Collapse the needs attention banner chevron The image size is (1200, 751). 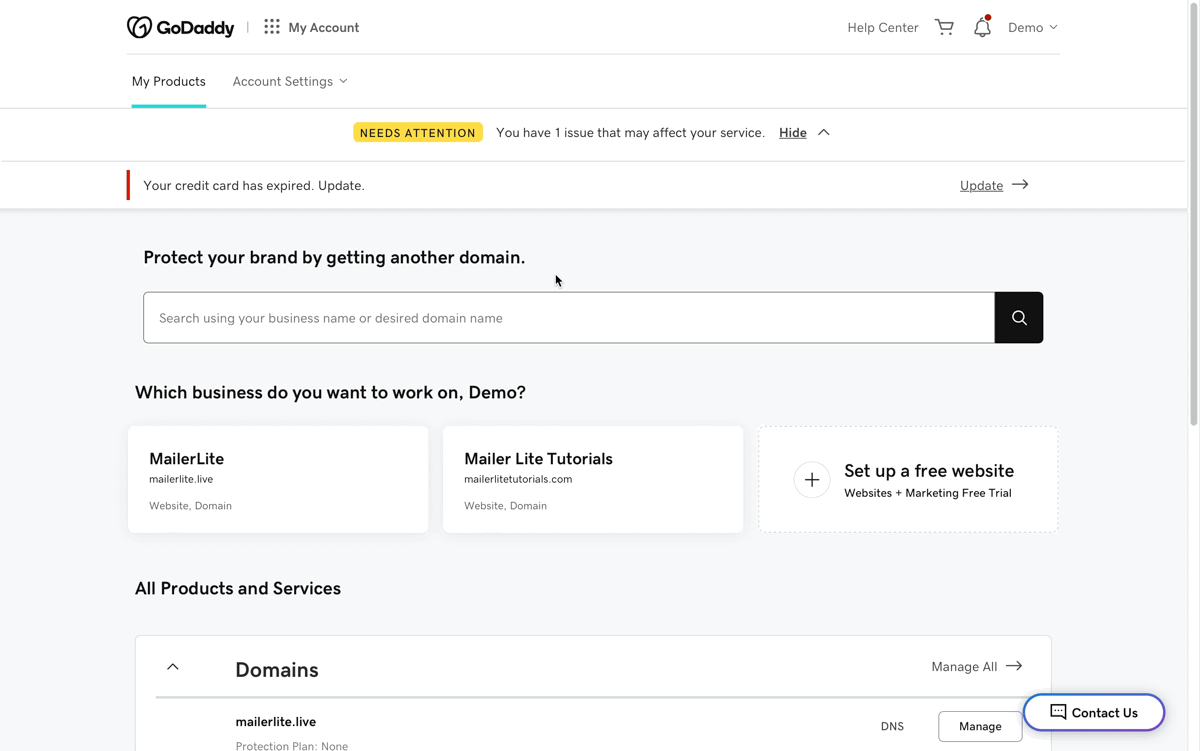pyautogui.click(x=824, y=132)
